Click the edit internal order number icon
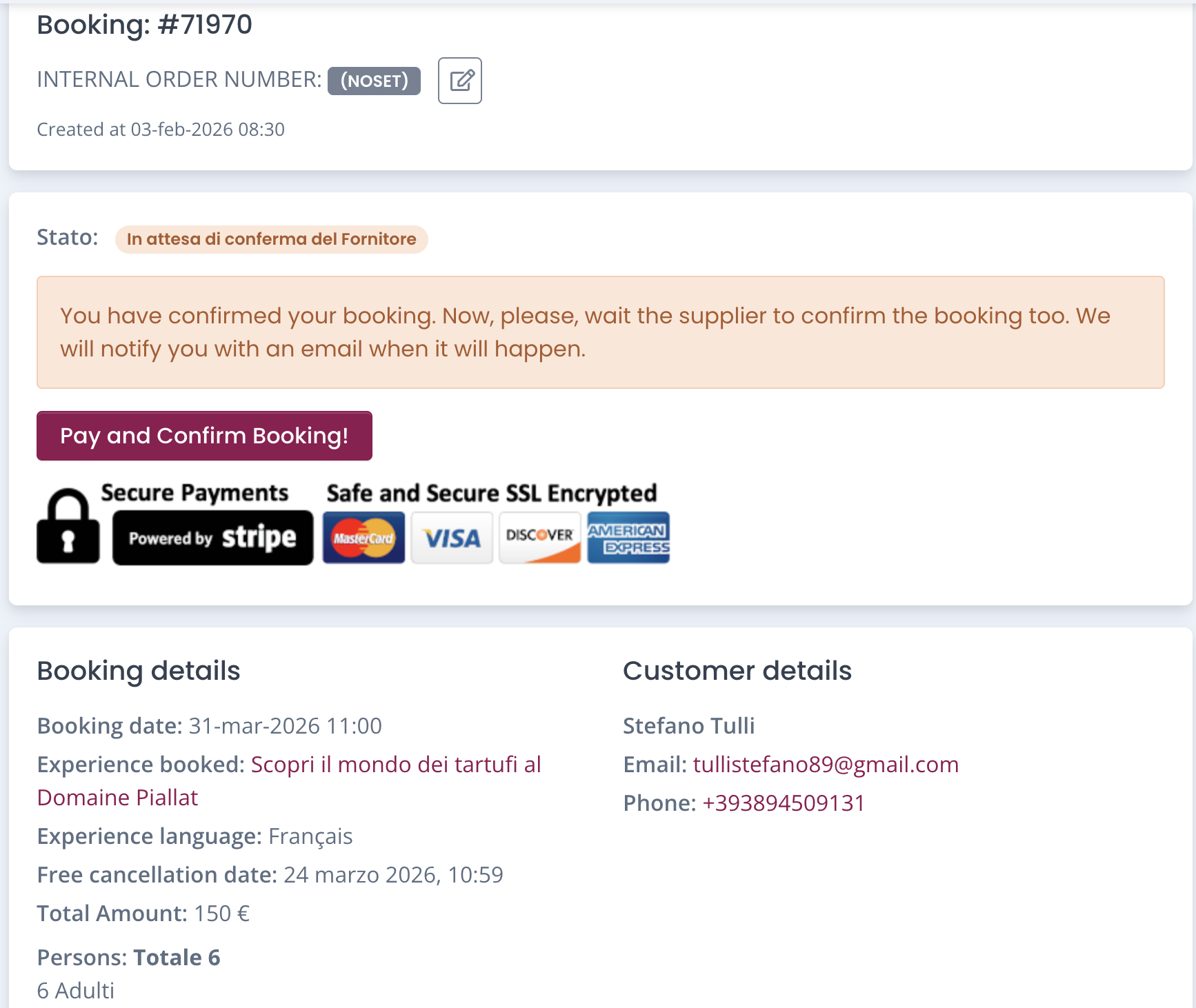Screen dimensions: 1196x1008 (x=460, y=81)
